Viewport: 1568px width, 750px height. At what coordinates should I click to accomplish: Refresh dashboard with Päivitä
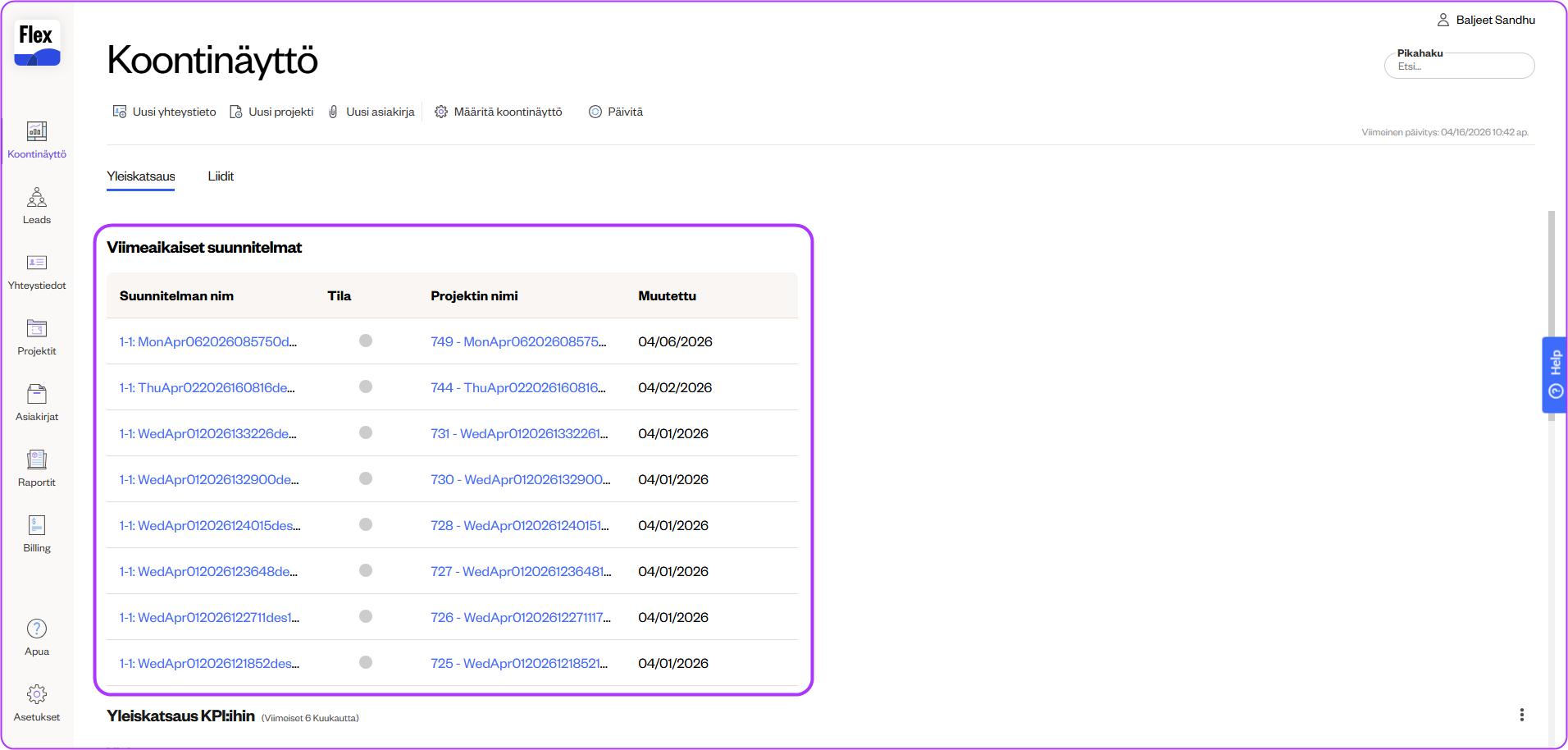[x=616, y=112]
